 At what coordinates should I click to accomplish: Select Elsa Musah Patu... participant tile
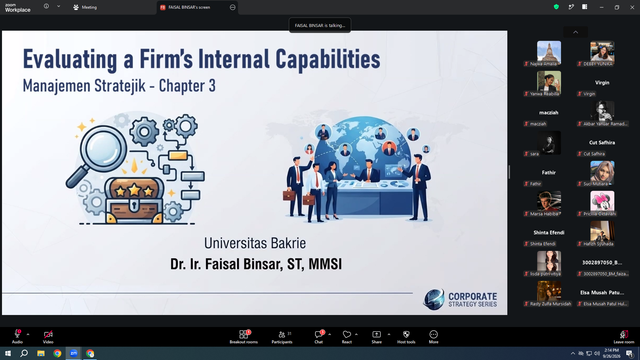pos(602,293)
